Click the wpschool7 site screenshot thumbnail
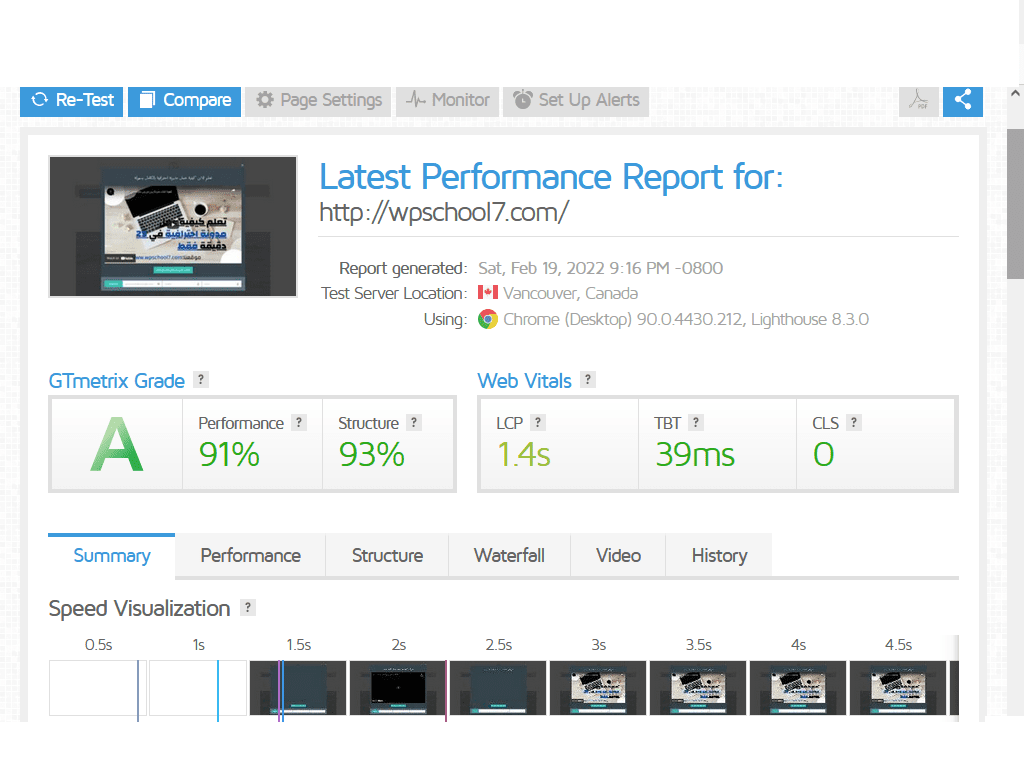 [x=173, y=226]
